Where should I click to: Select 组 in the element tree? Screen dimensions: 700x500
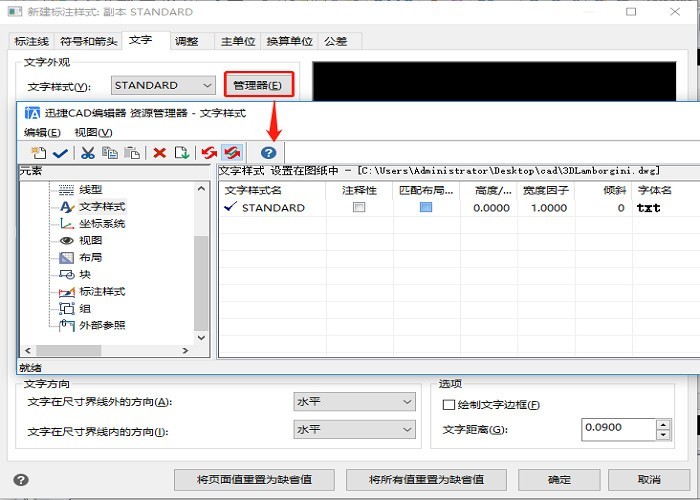(x=85, y=308)
